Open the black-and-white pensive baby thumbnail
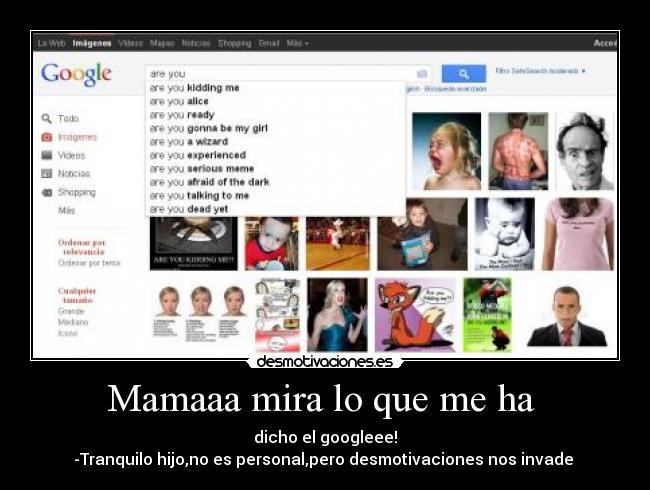 tap(504, 234)
